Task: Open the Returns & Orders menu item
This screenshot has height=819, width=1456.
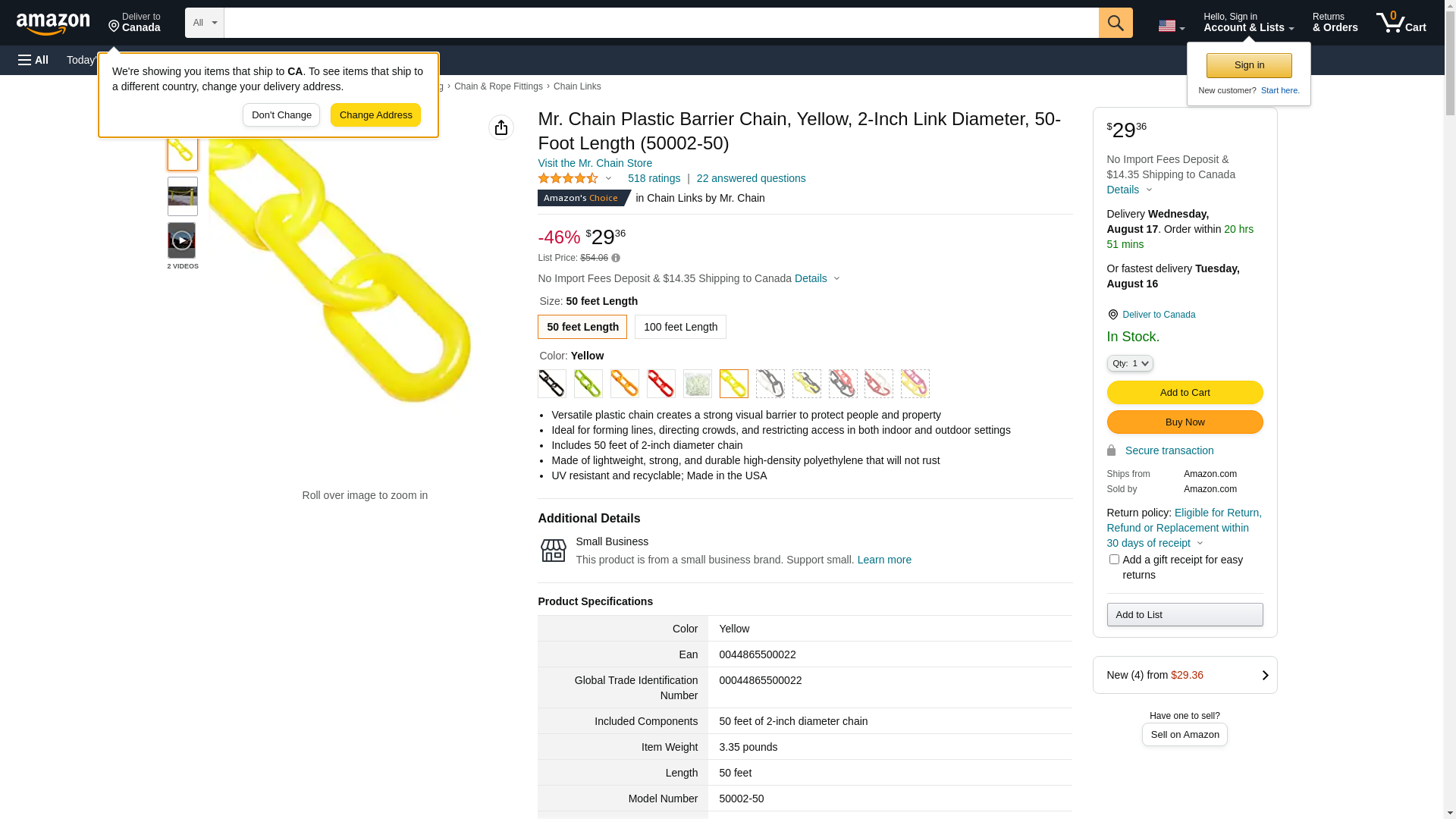Action: (x=1335, y=23)
